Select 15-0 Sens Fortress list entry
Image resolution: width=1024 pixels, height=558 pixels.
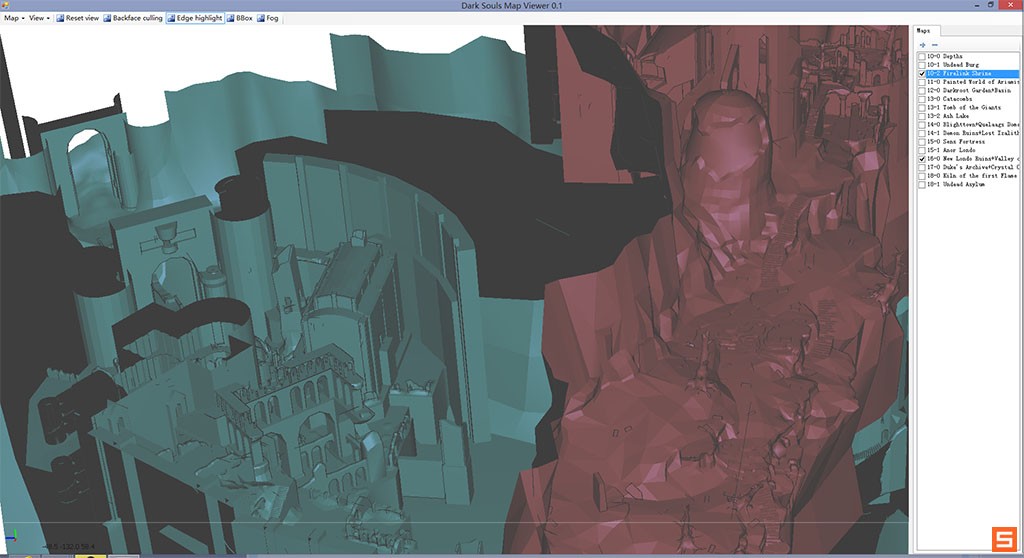coord(955,142)
